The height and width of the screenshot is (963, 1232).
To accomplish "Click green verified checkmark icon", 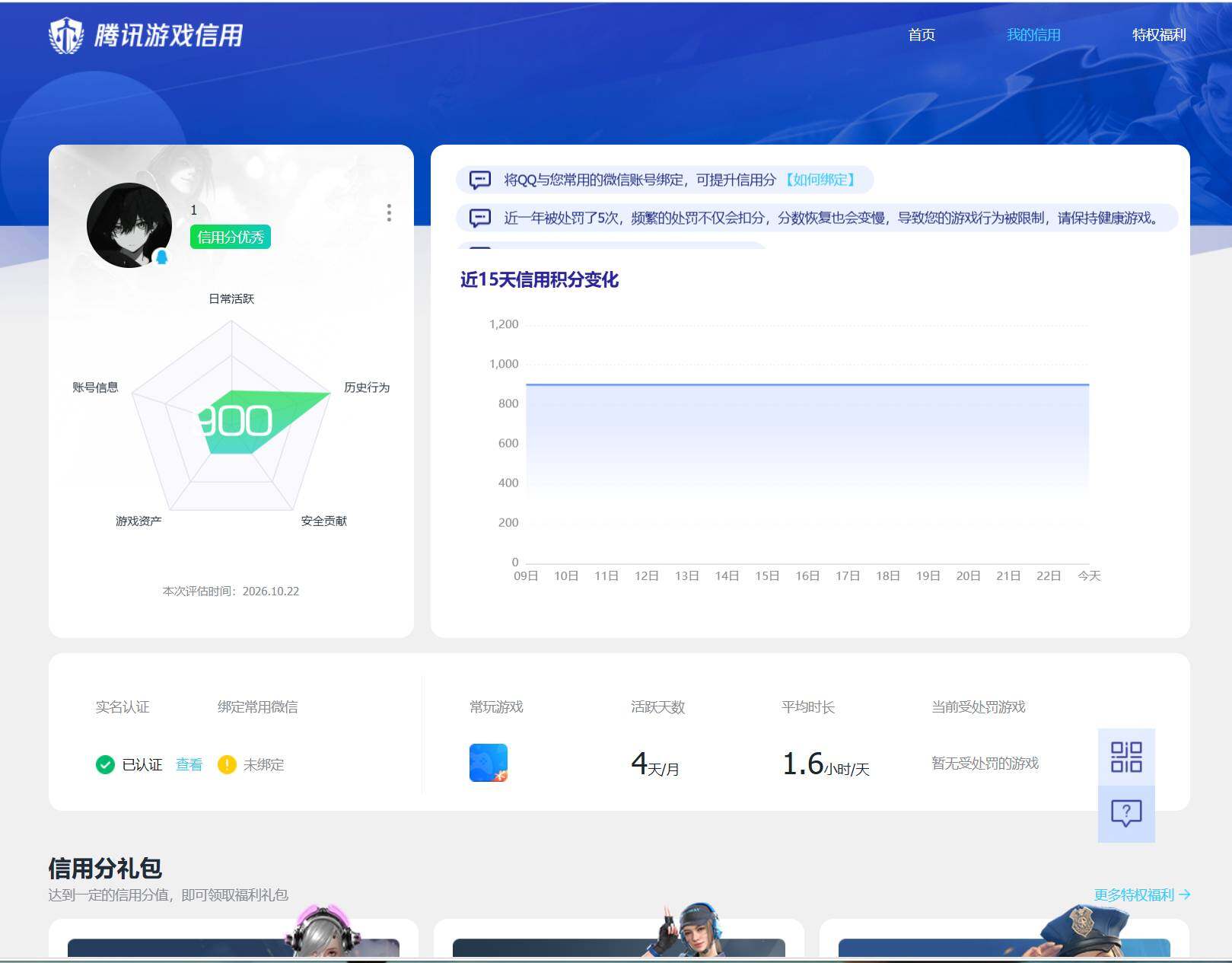I will coord(105,764).
